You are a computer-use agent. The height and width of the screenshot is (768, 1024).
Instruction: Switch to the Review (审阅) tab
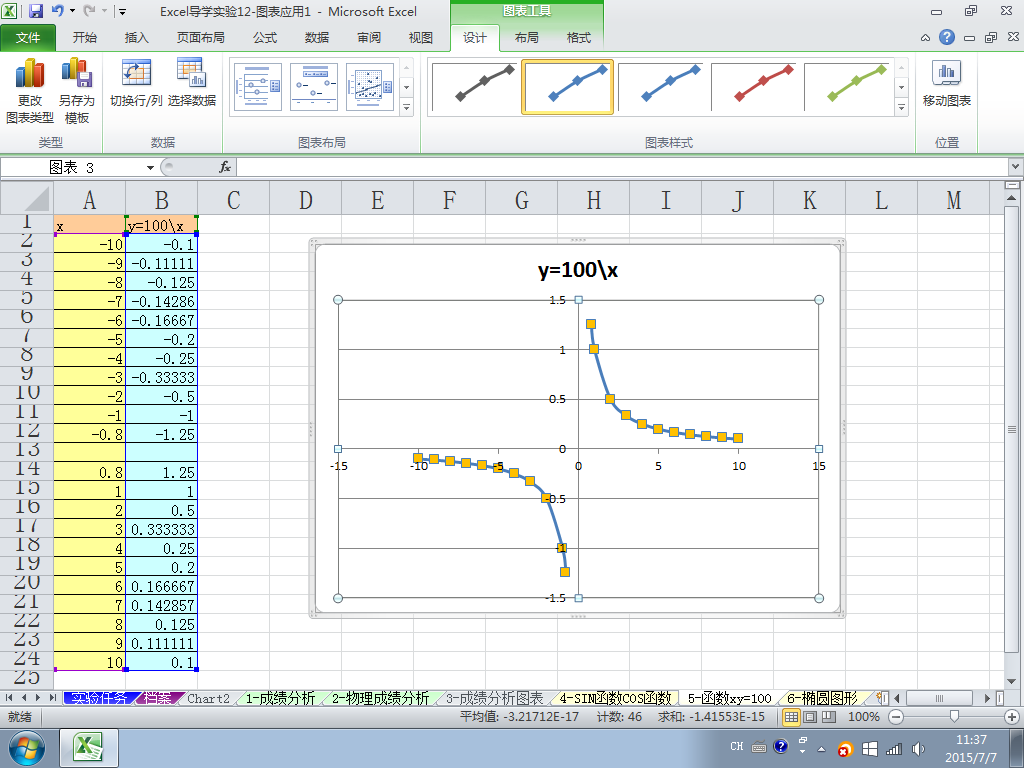369,37
